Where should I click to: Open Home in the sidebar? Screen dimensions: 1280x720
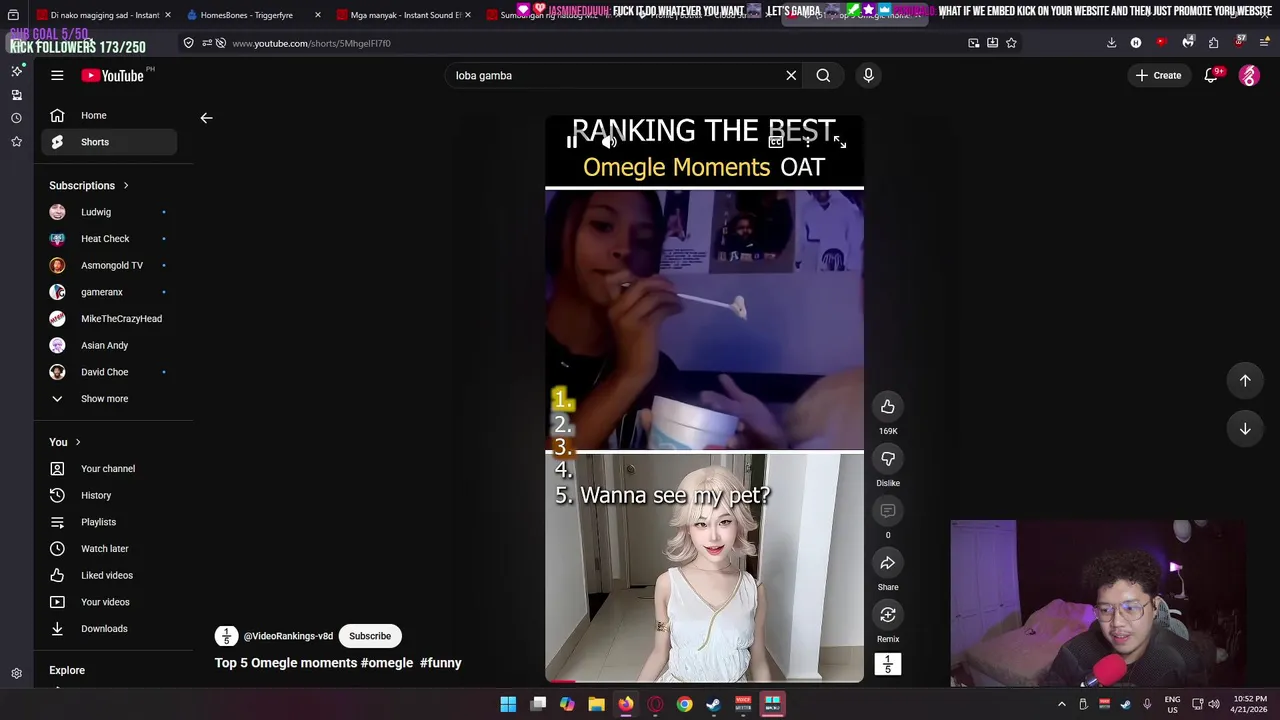coord(109,115)
